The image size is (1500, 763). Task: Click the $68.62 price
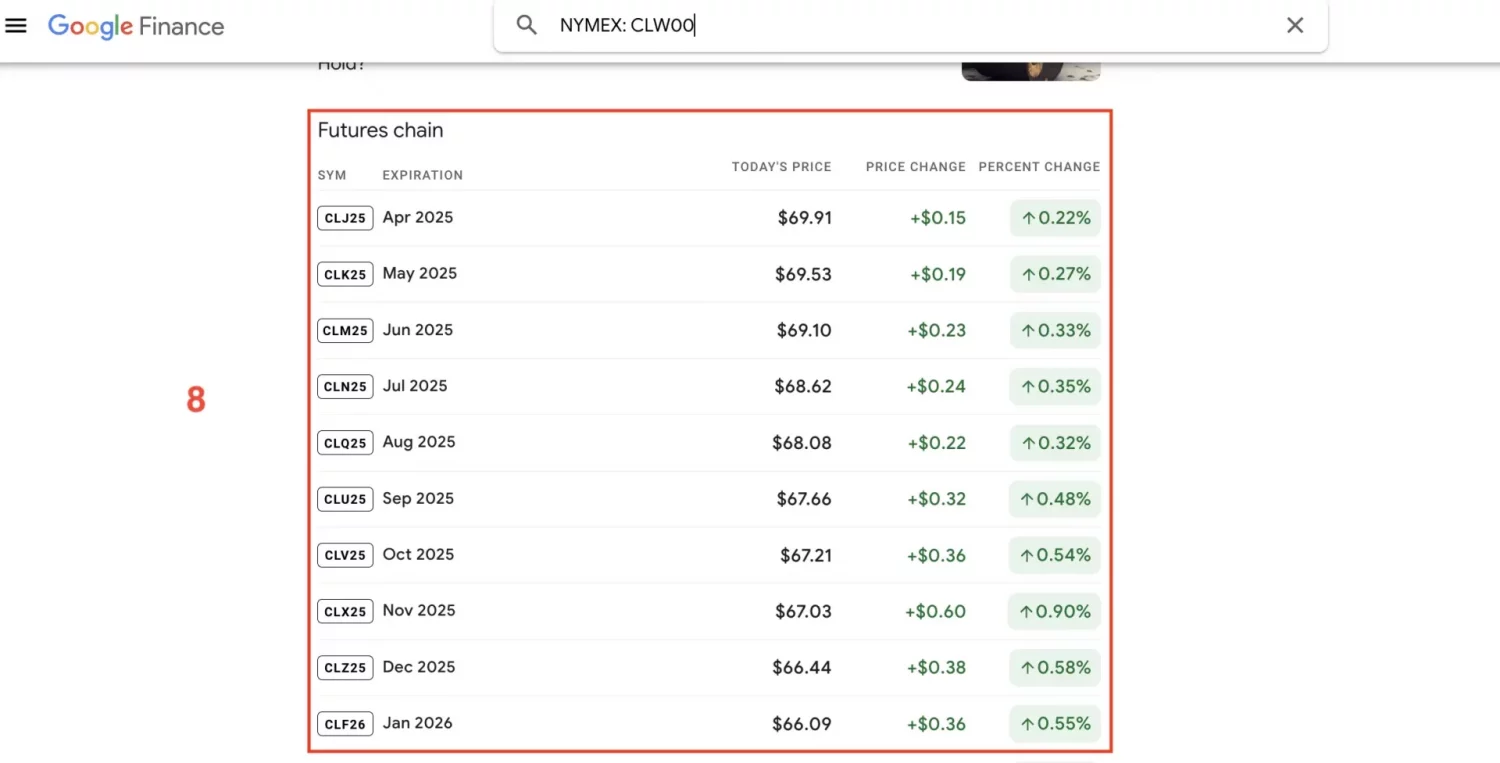click(803, 386)
